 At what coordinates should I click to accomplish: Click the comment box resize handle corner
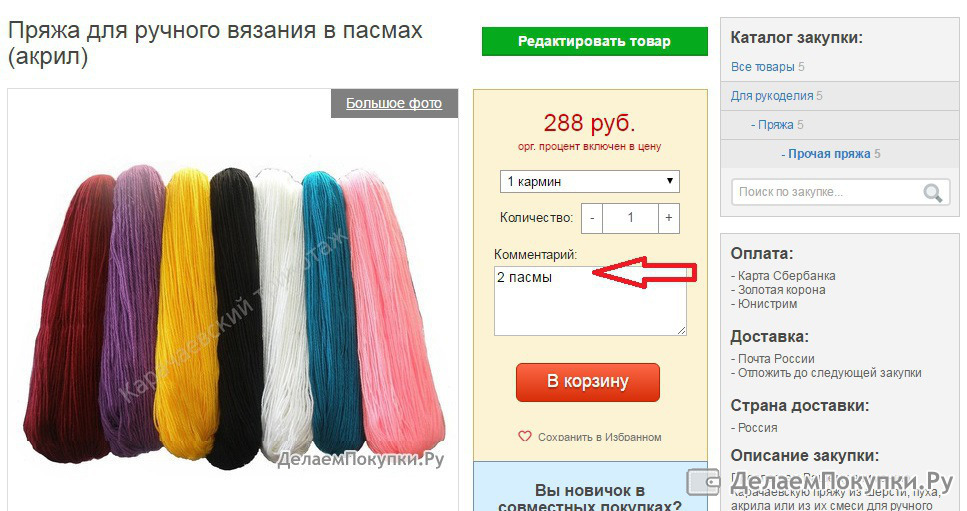(x=681, y=330)
